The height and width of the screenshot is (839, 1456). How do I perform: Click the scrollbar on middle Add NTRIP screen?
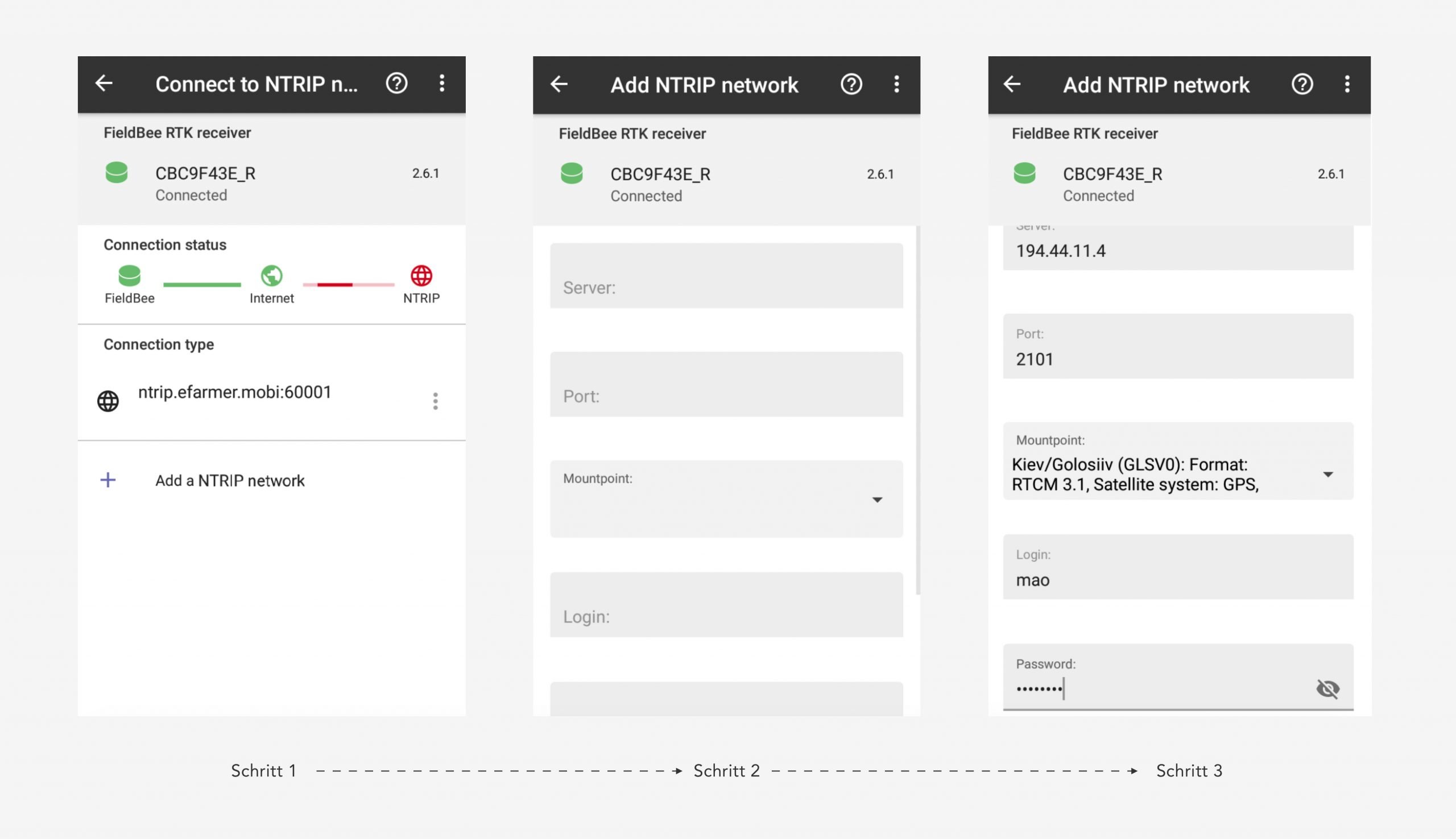[x=917, y=410]
